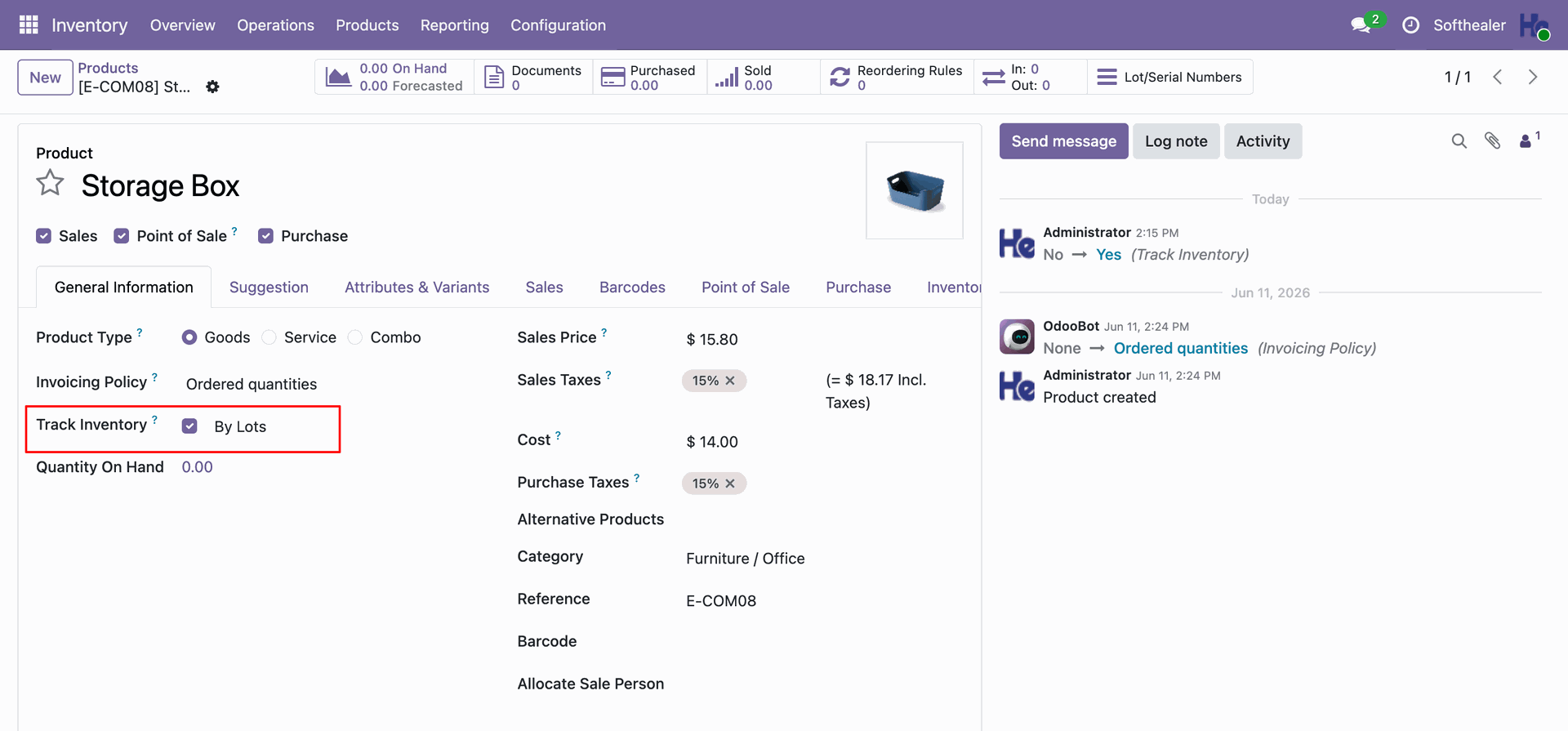Switch to Attributes & Variants tab
This screenshot has height=731, width=1568.
[x=416, y=287]
